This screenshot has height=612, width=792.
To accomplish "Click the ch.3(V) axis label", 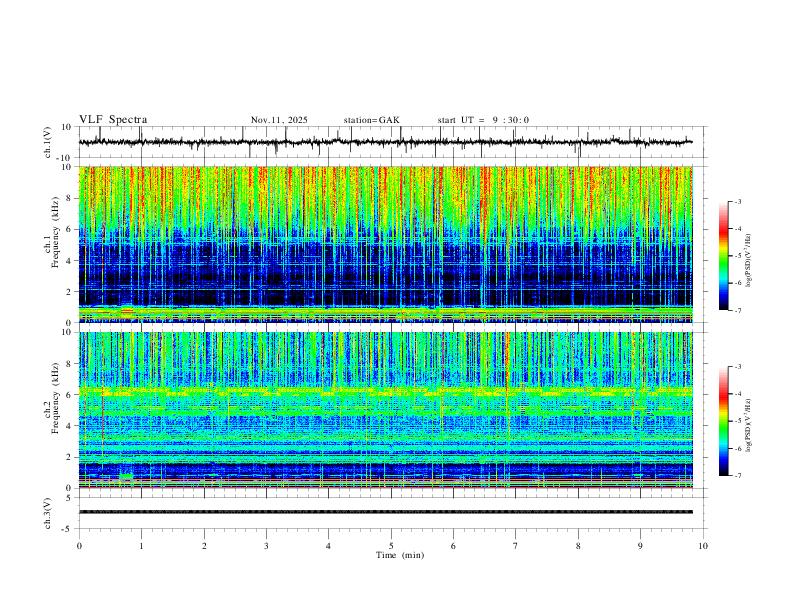I will tap(48, 513).
